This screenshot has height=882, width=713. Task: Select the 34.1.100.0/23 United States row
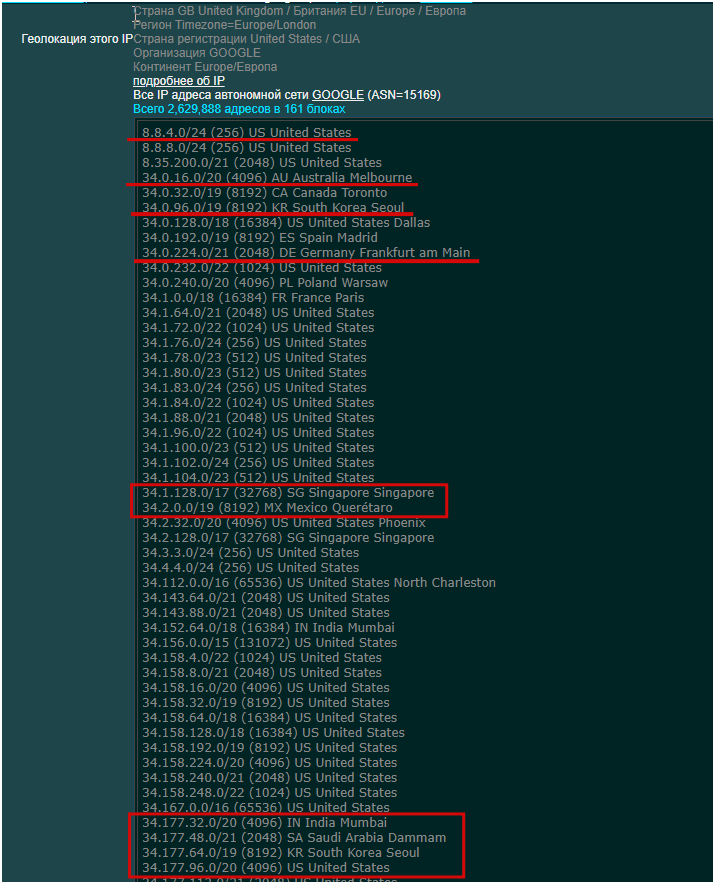[258, 448]
